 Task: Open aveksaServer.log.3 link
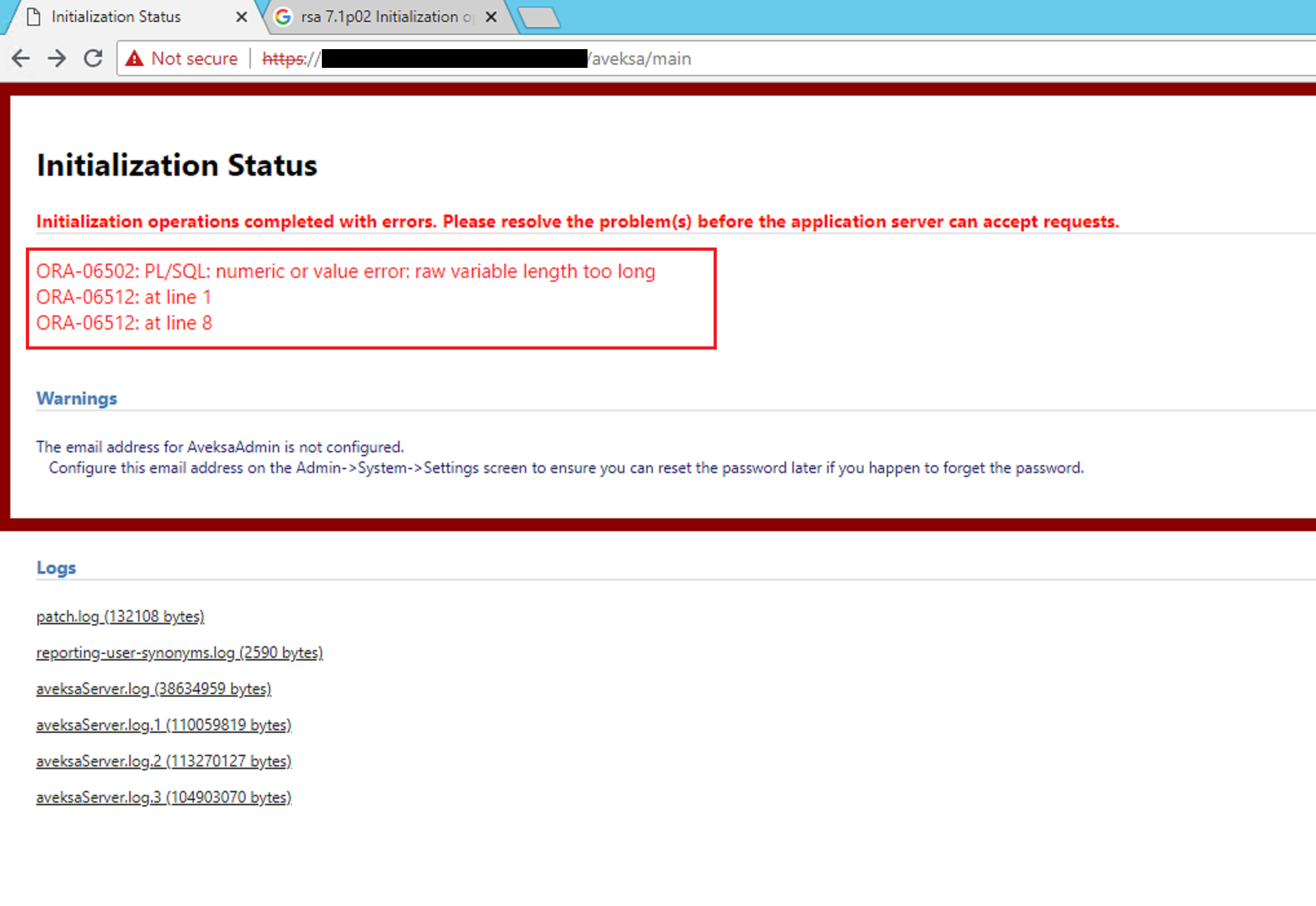click(164, 797)
